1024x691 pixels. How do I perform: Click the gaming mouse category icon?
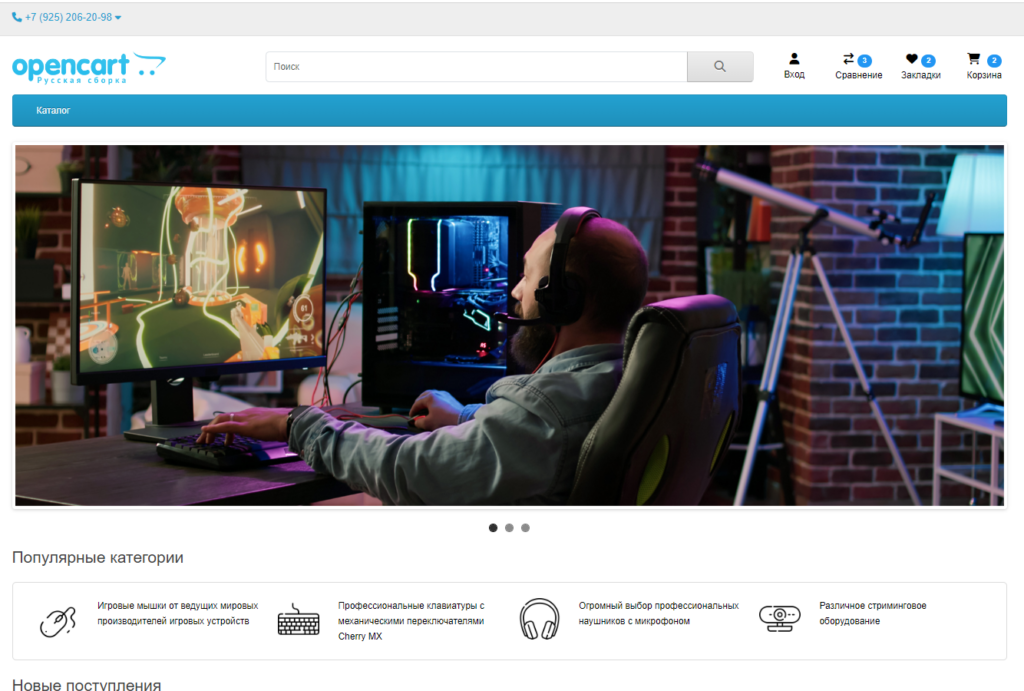point(57,620)
